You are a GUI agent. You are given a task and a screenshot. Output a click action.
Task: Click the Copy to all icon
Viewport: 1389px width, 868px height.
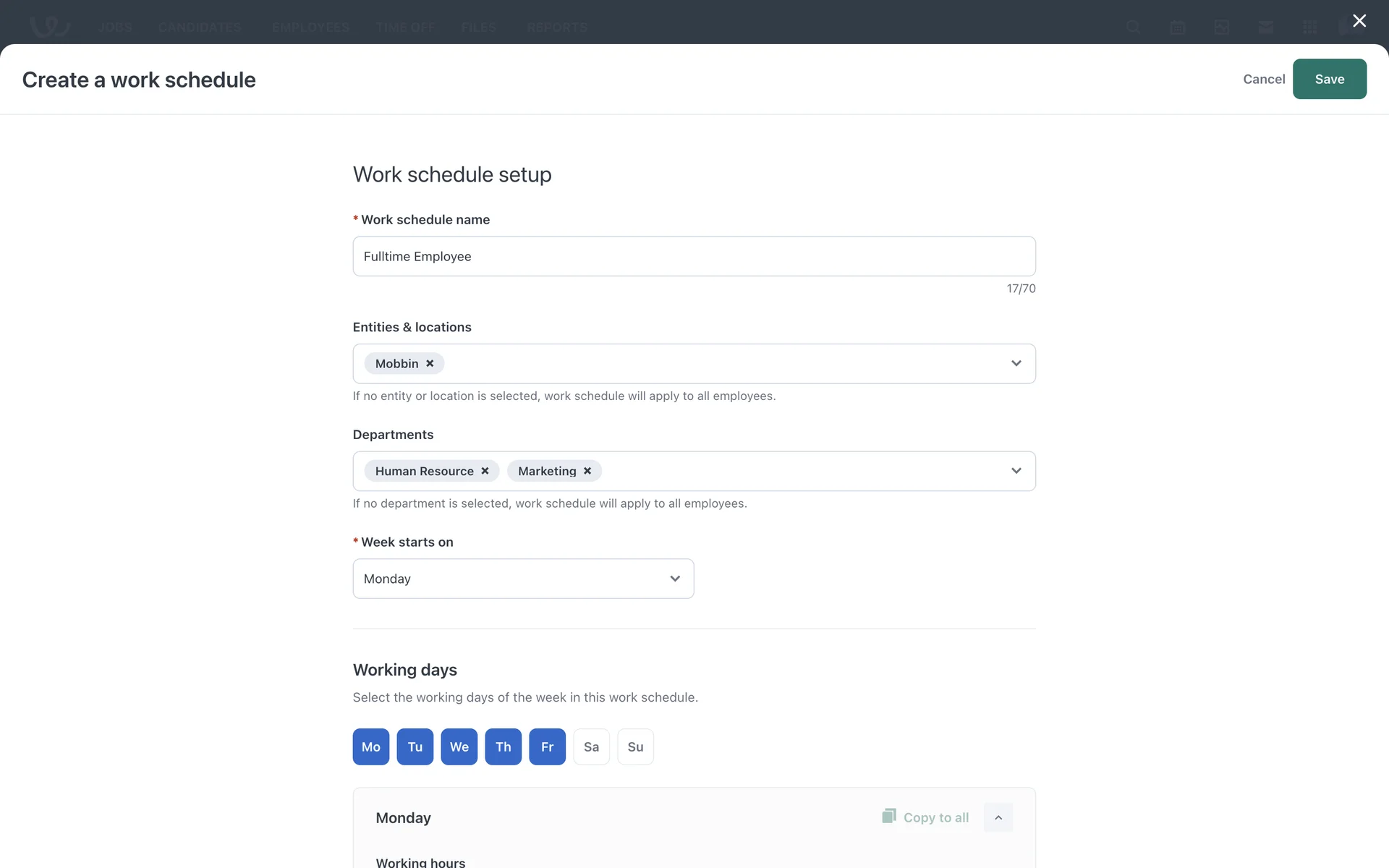click(x=889, y=817)
